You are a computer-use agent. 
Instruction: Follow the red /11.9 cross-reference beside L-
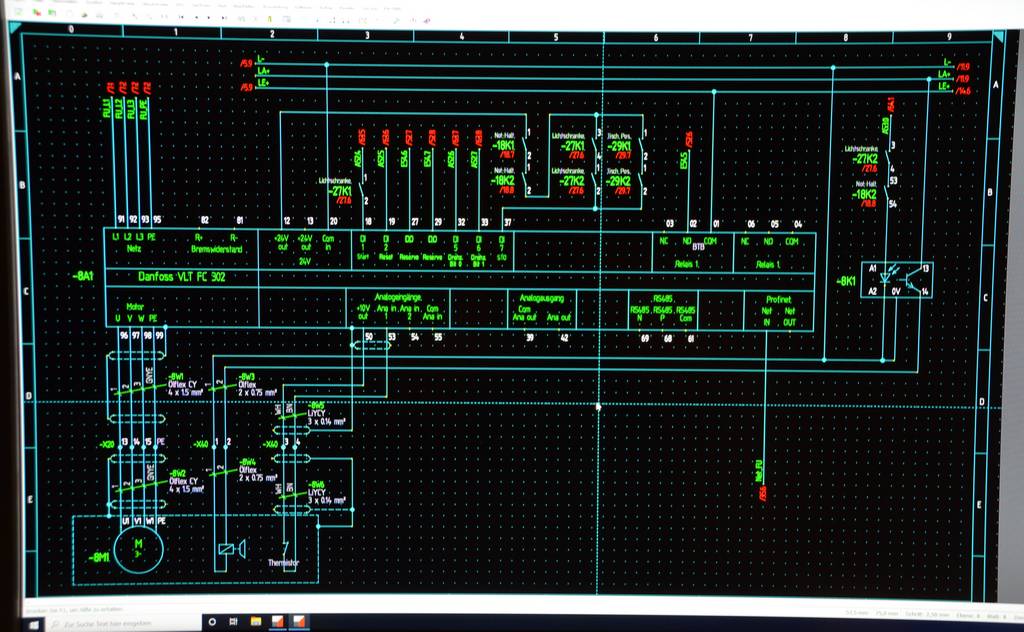click(x=964, y=65)
